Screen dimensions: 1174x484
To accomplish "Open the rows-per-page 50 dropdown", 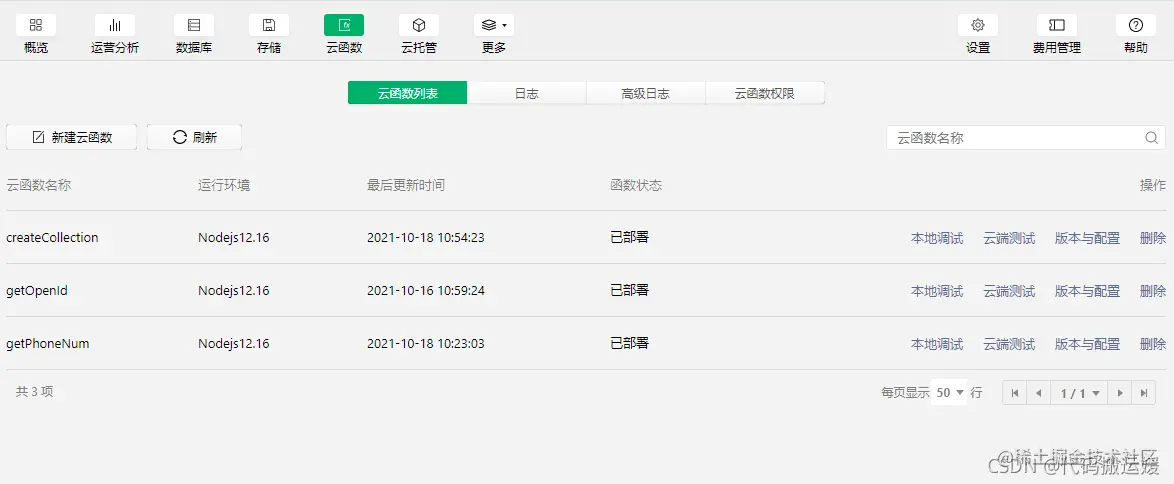I will click(949, 393).
